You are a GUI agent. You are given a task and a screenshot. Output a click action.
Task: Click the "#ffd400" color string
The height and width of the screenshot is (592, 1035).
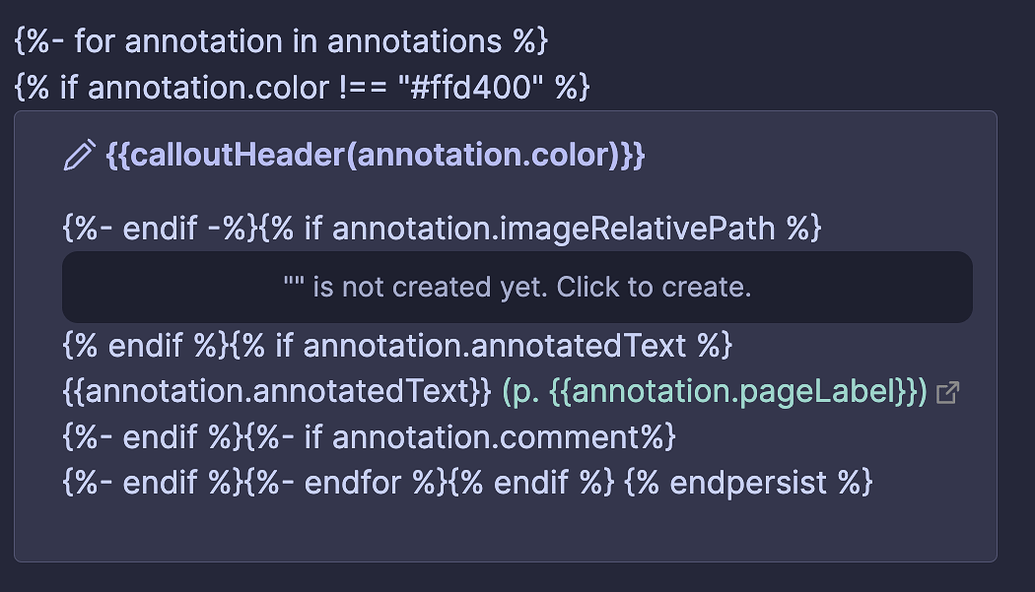(x=471, y=87)
